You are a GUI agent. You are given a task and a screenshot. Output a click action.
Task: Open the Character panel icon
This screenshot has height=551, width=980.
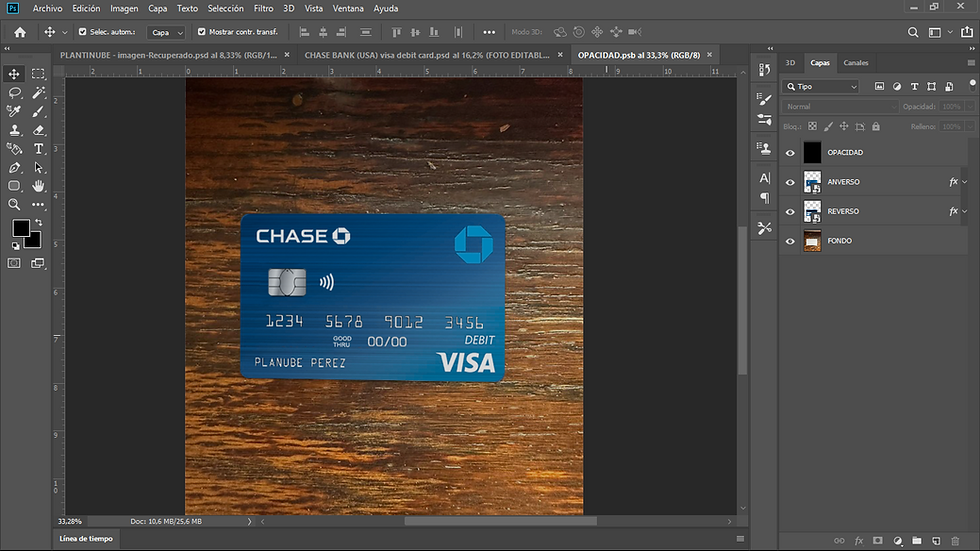click(764, 178)
